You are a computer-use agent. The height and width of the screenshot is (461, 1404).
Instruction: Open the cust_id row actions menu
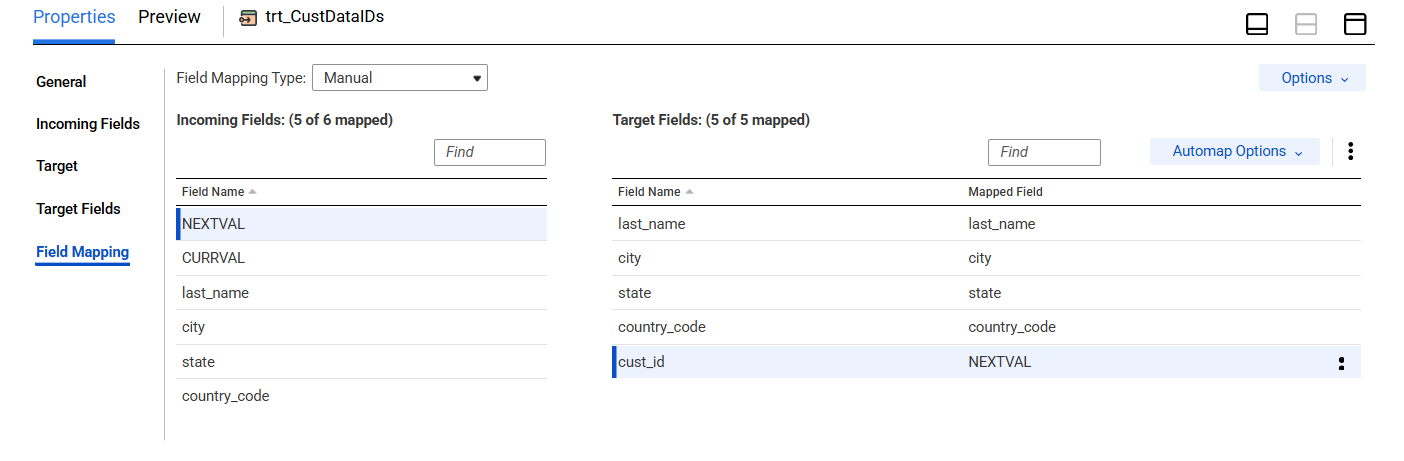pyautogui.click(x=1341, y=363)
